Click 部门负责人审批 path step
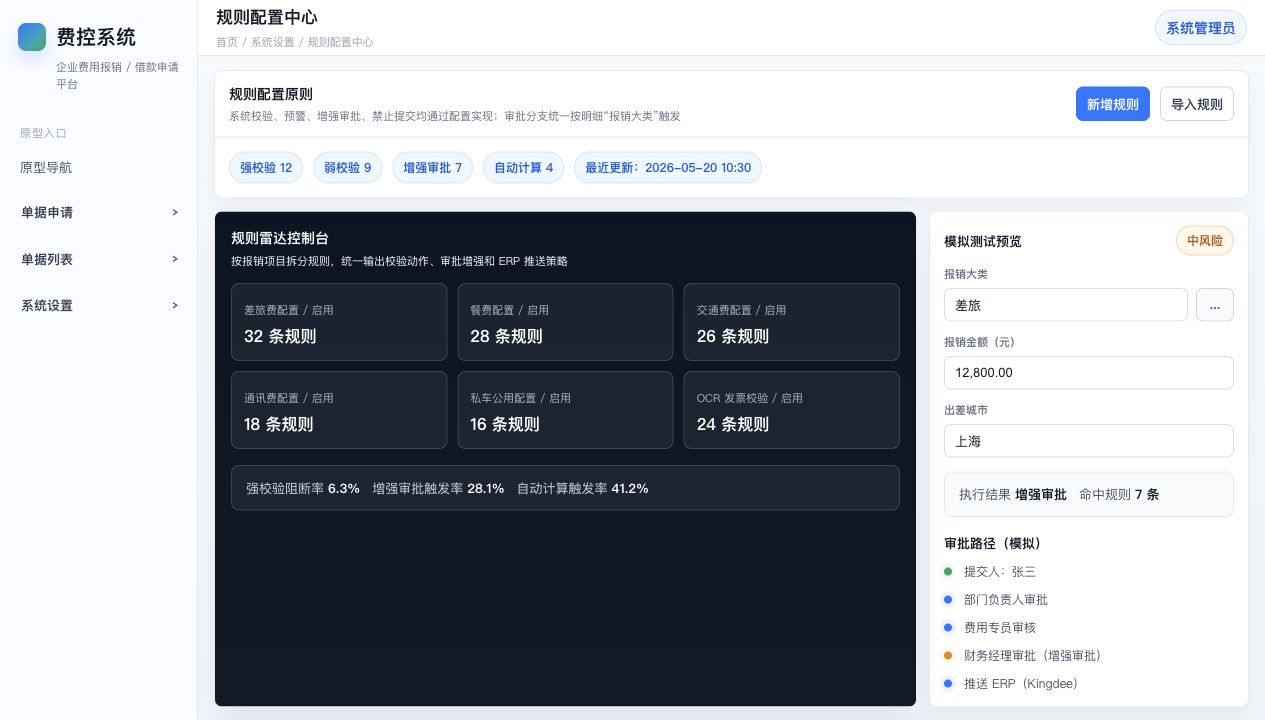This screenshot has width=1265, height=720. coord(1006,600)
